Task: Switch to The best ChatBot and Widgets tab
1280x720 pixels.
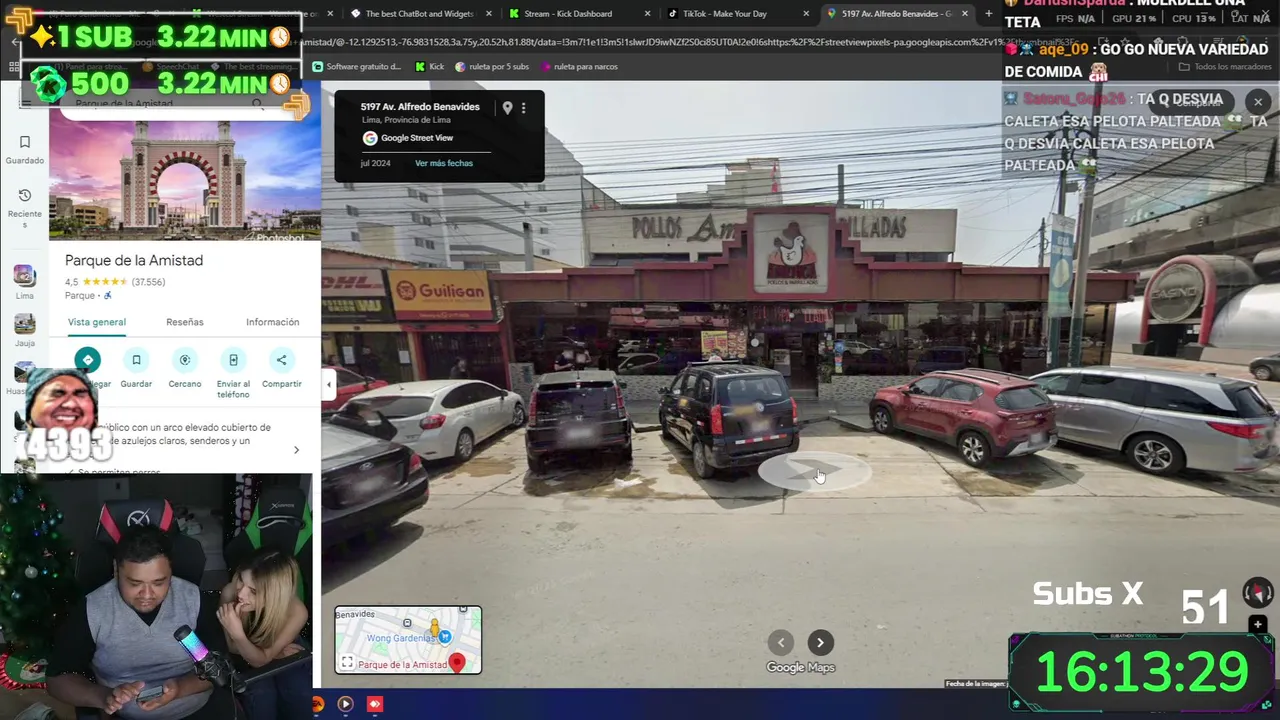Action: click(x=420, y=14)
